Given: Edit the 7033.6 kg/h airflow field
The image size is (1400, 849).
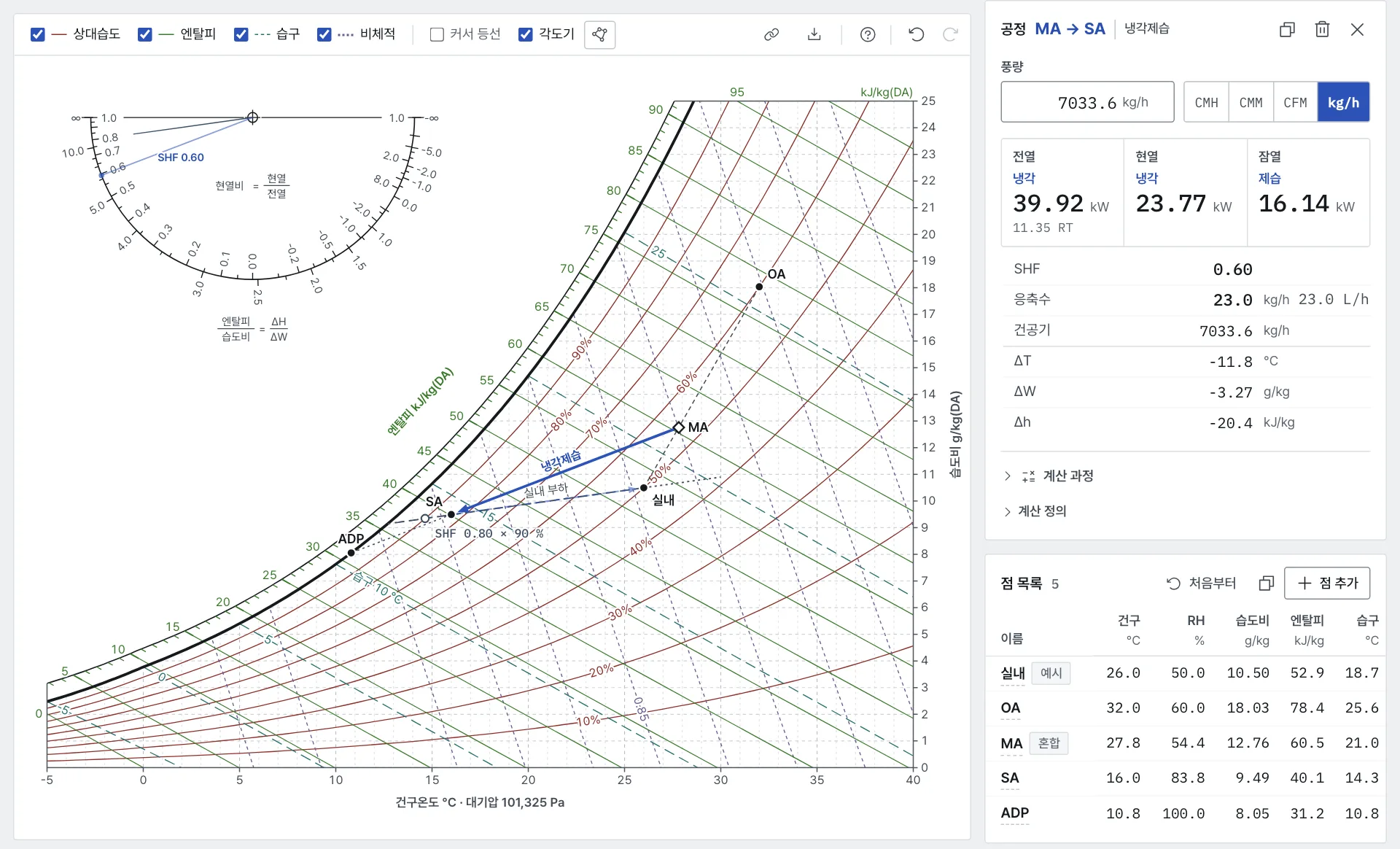Looking at the screenshot, I should click(x=1087, y=102).
